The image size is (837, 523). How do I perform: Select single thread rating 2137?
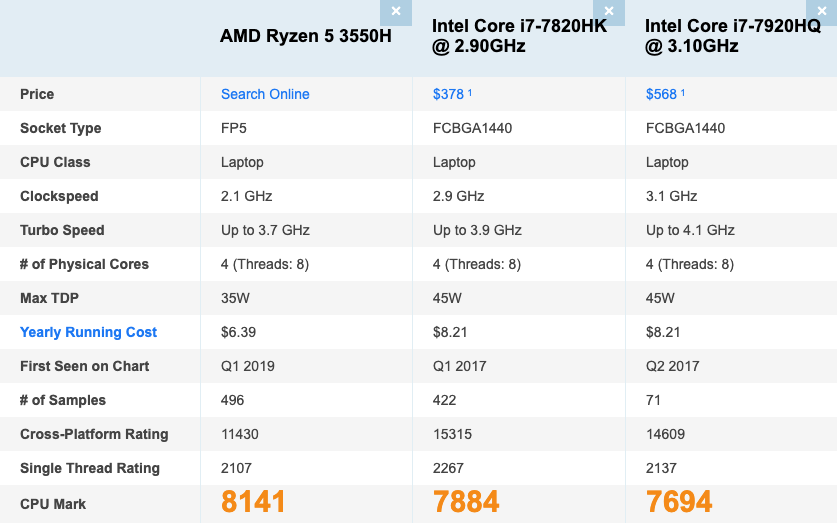[661, 468]
